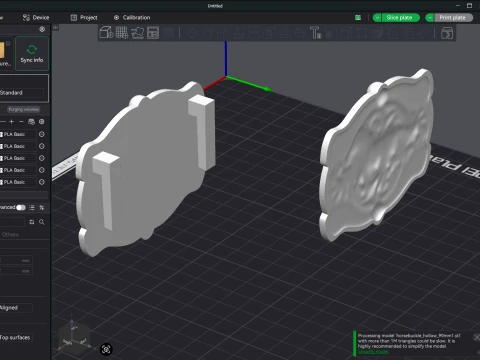Minimize the window

click(458, 5)
